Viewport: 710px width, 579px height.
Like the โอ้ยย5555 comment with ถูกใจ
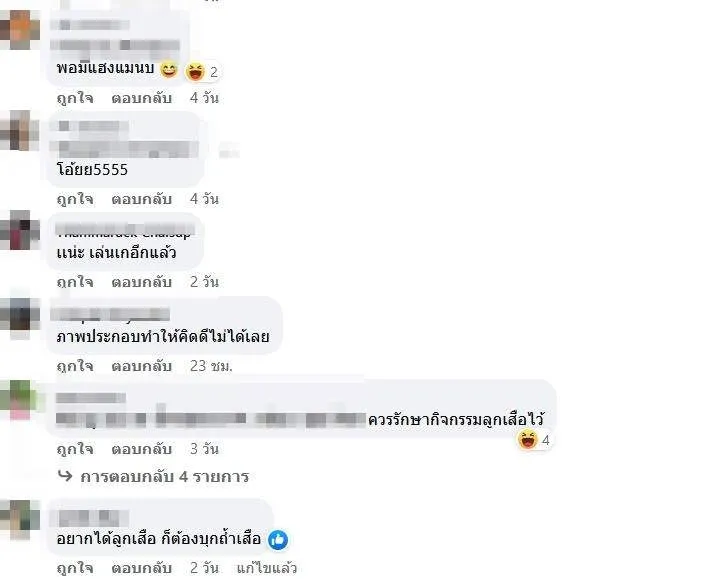75,199
